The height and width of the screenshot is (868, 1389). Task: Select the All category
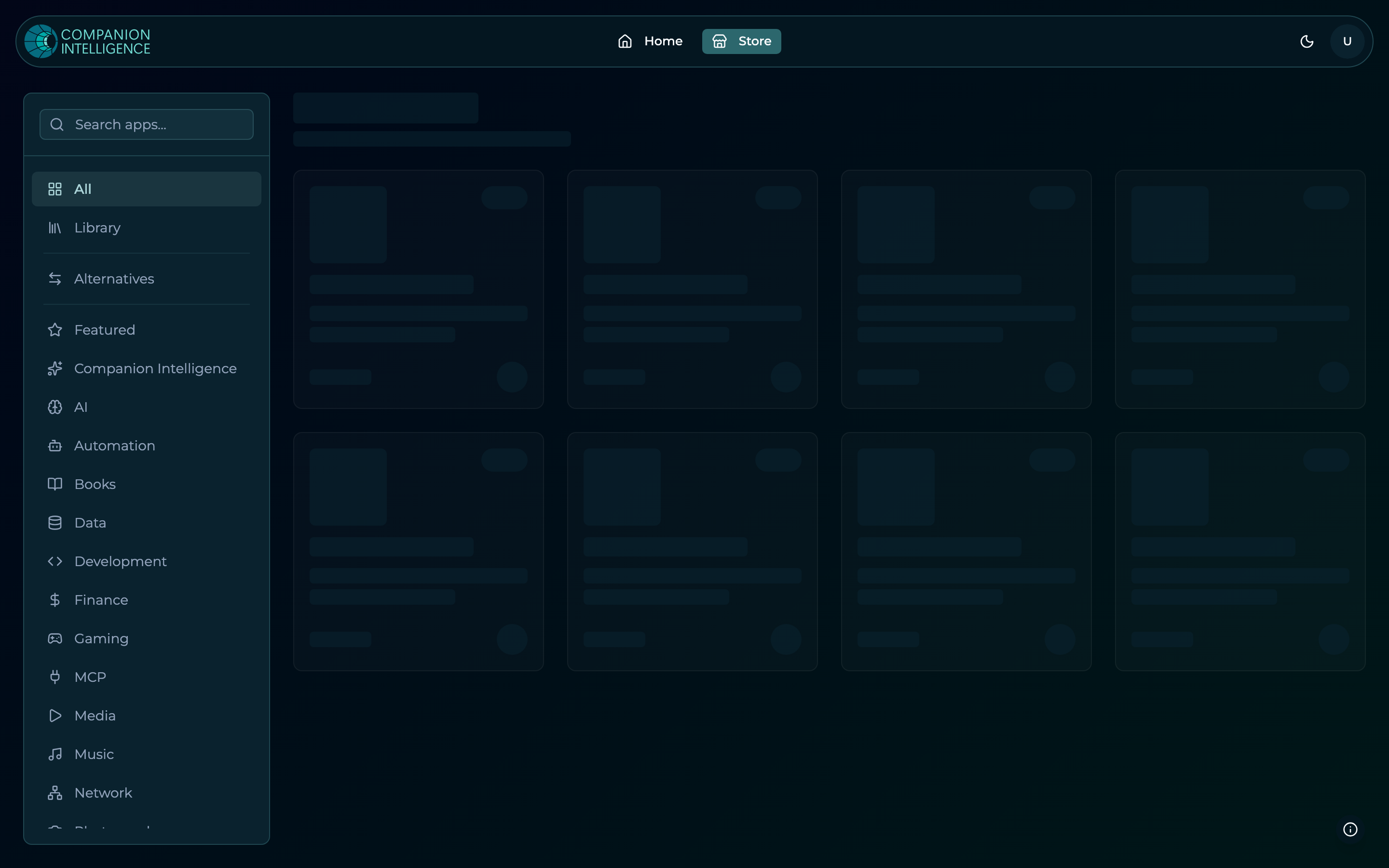pos(146,189)
